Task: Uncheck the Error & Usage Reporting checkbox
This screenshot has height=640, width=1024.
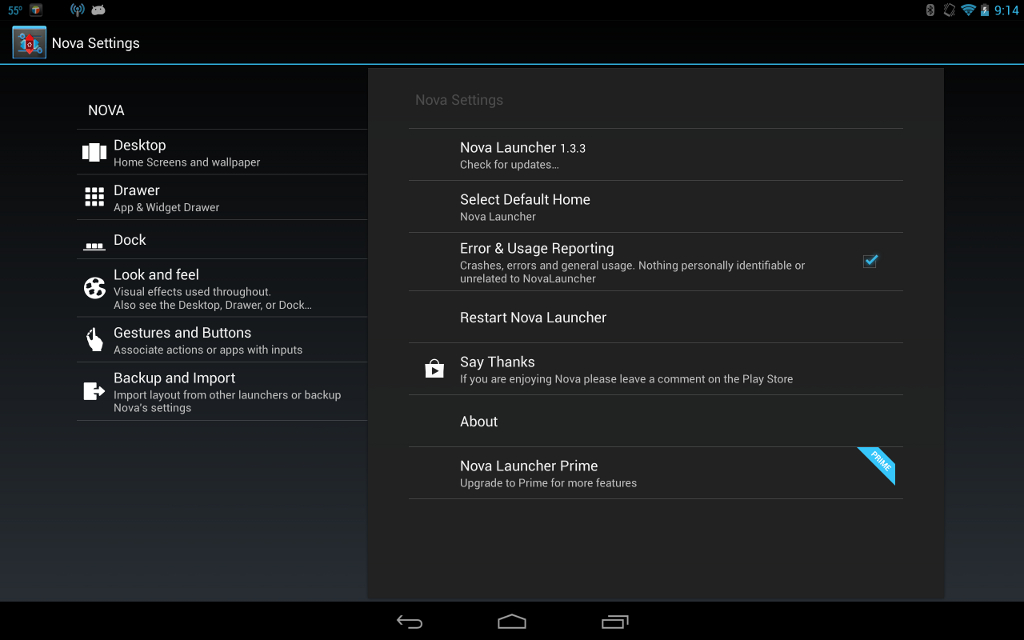Action: (870, 261)
